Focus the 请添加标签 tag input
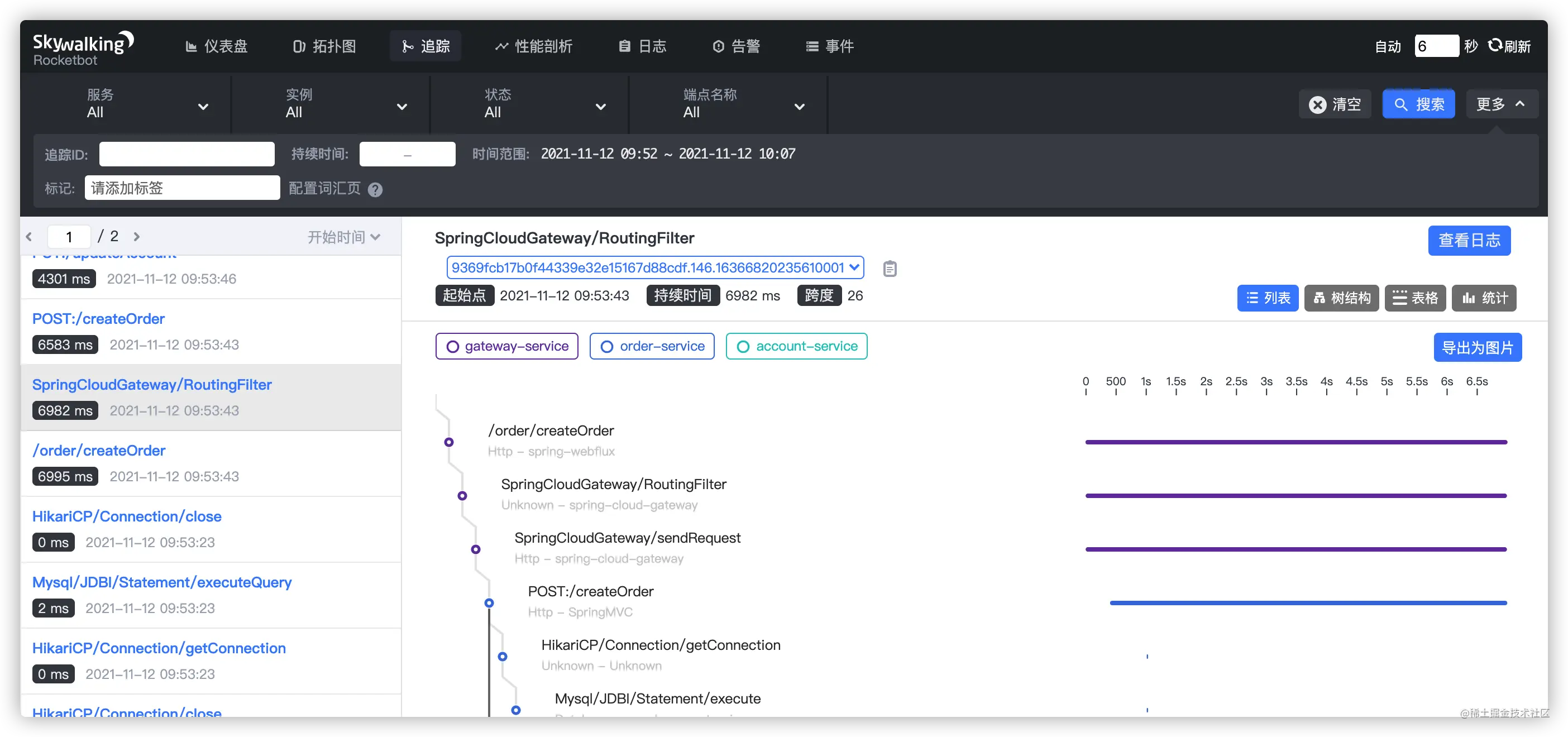1568x737 pixels. [x=182, y=188]
